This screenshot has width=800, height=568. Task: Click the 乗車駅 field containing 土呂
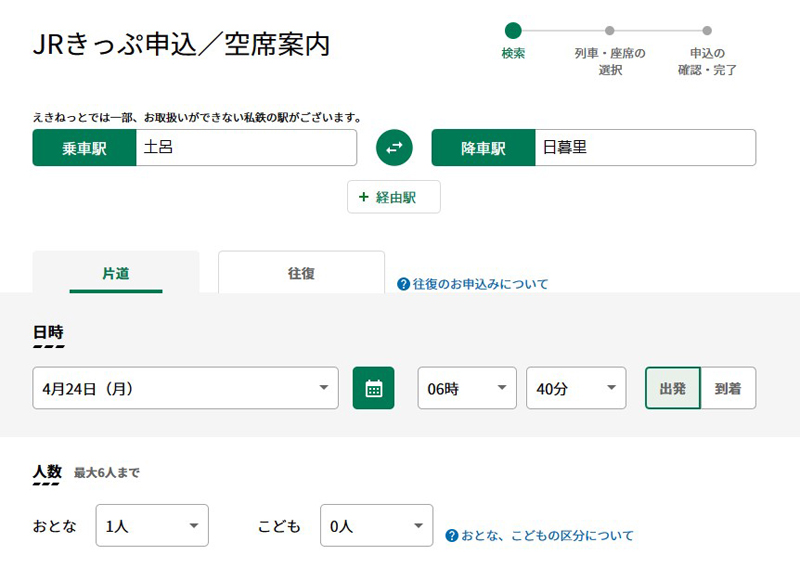[x=246, y=147]
